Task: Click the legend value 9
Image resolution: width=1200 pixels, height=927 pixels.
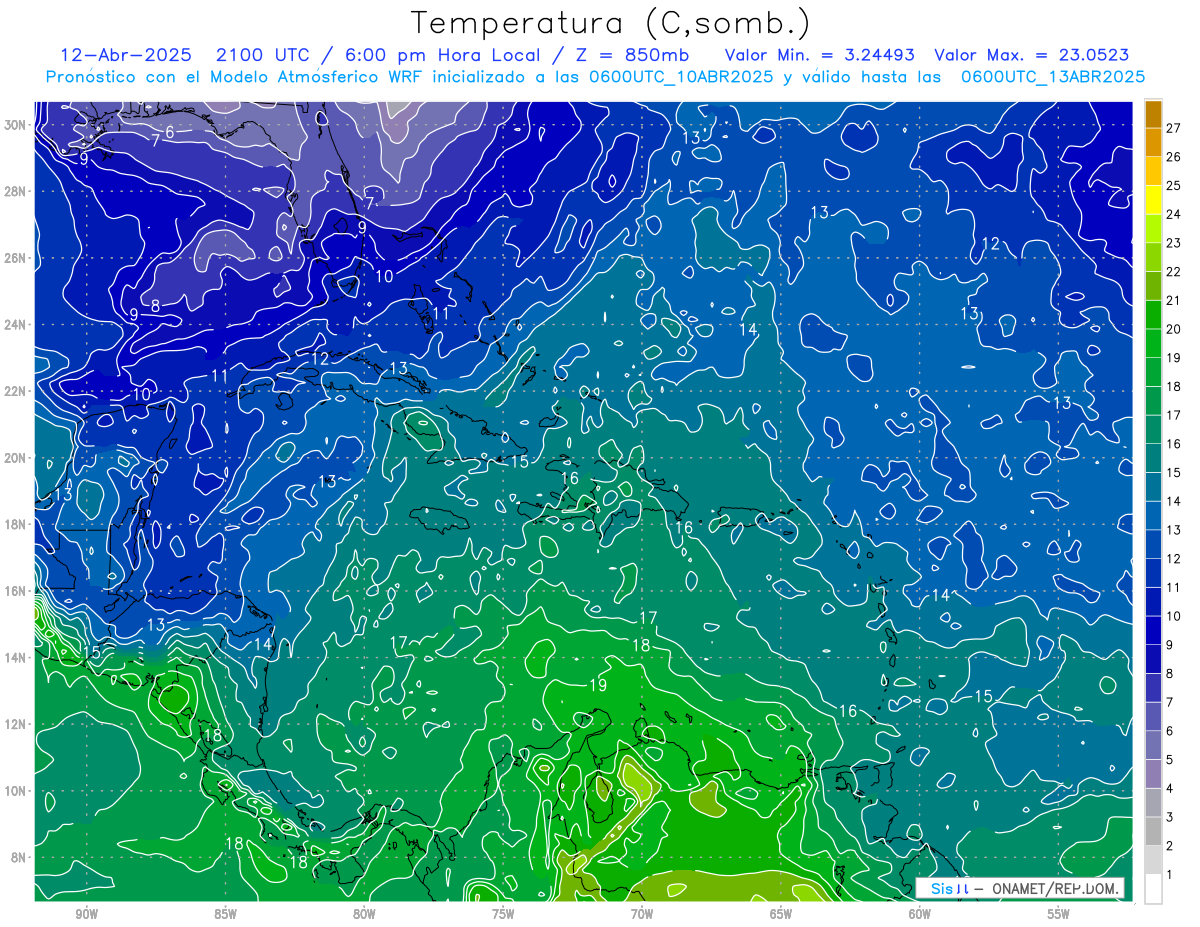Action: point(1170,645)
